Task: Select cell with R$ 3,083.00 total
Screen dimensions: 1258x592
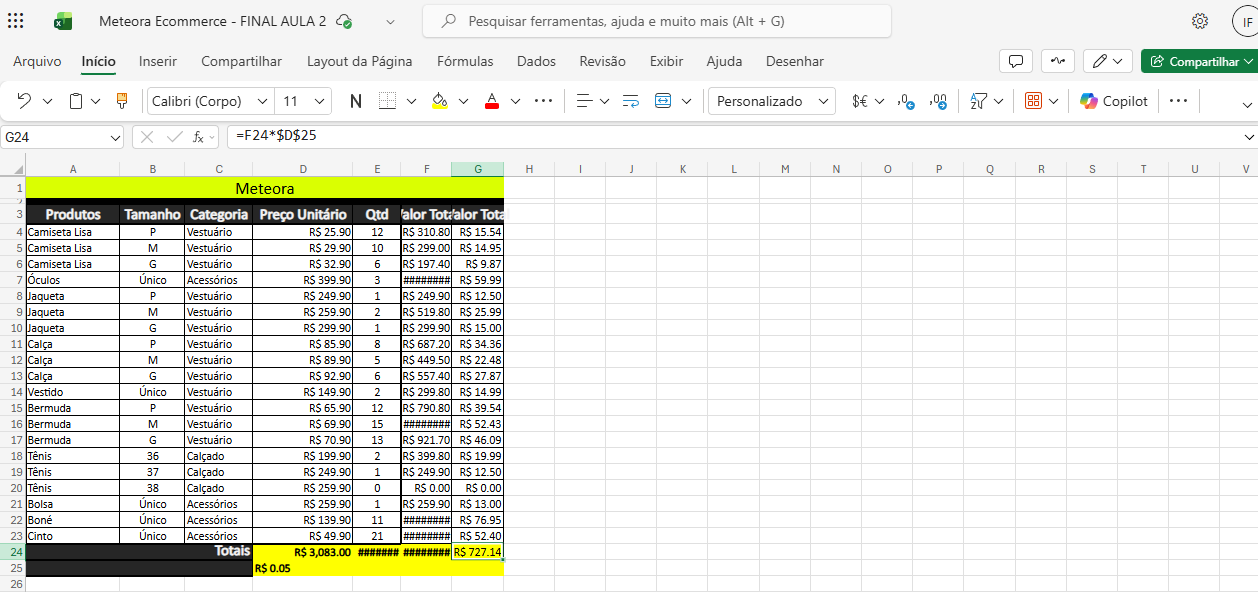Action: tap(302, 552)
